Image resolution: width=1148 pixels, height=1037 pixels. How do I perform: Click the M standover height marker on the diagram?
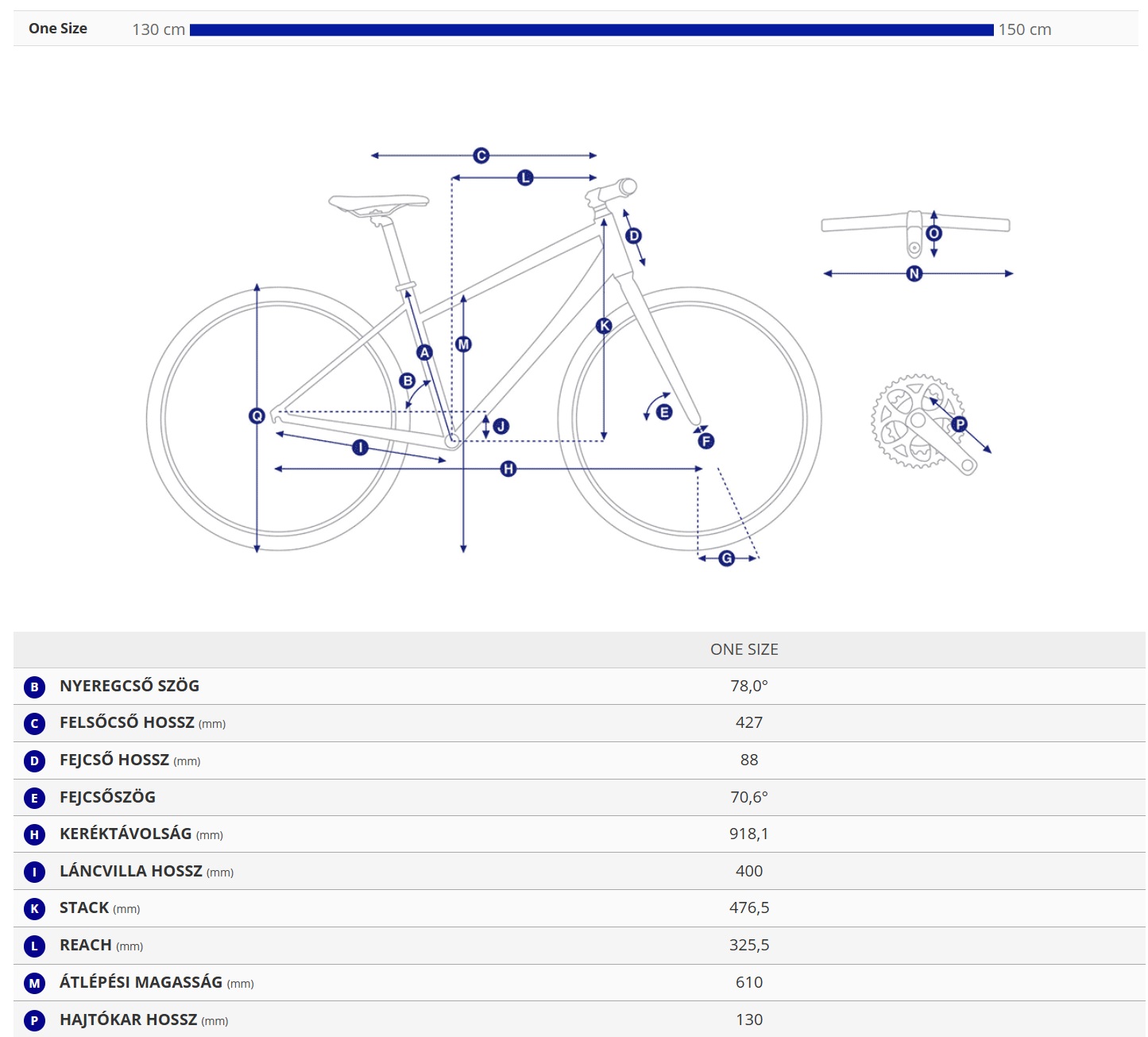(x=463, y=344)
